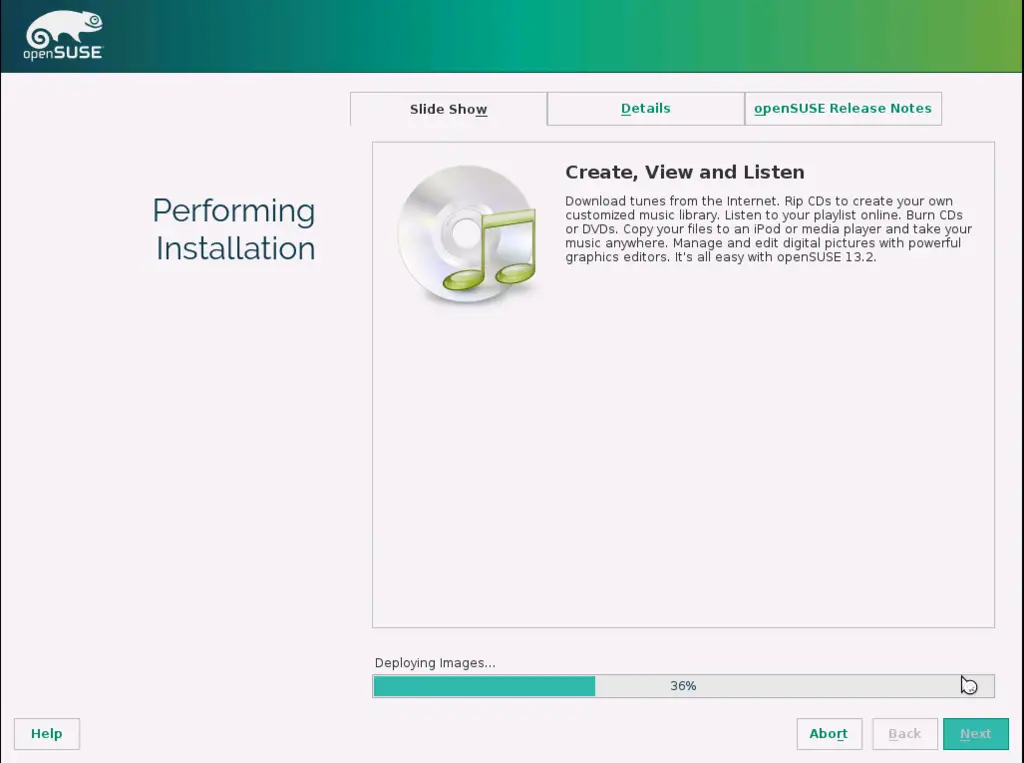Click the Deploying Images status text

pyautogui.click(x=435, y=663)
